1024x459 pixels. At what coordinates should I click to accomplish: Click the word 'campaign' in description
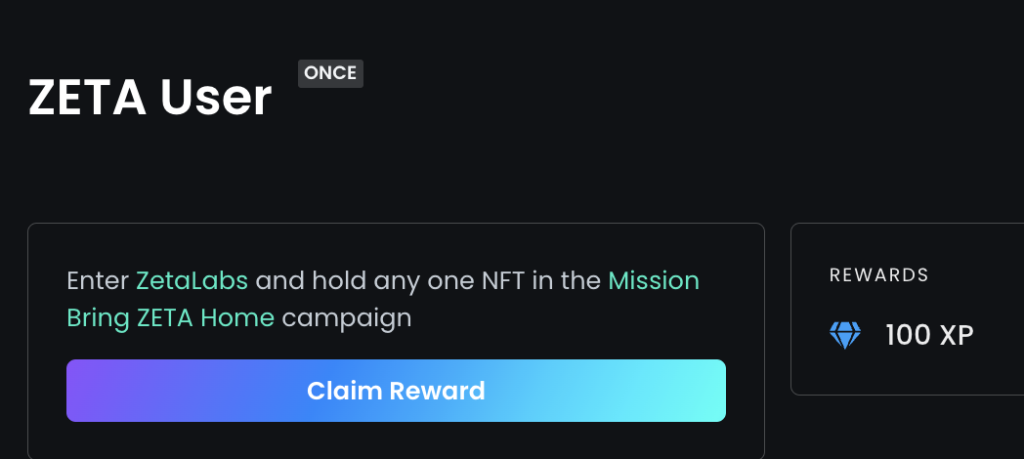(347, 319)
